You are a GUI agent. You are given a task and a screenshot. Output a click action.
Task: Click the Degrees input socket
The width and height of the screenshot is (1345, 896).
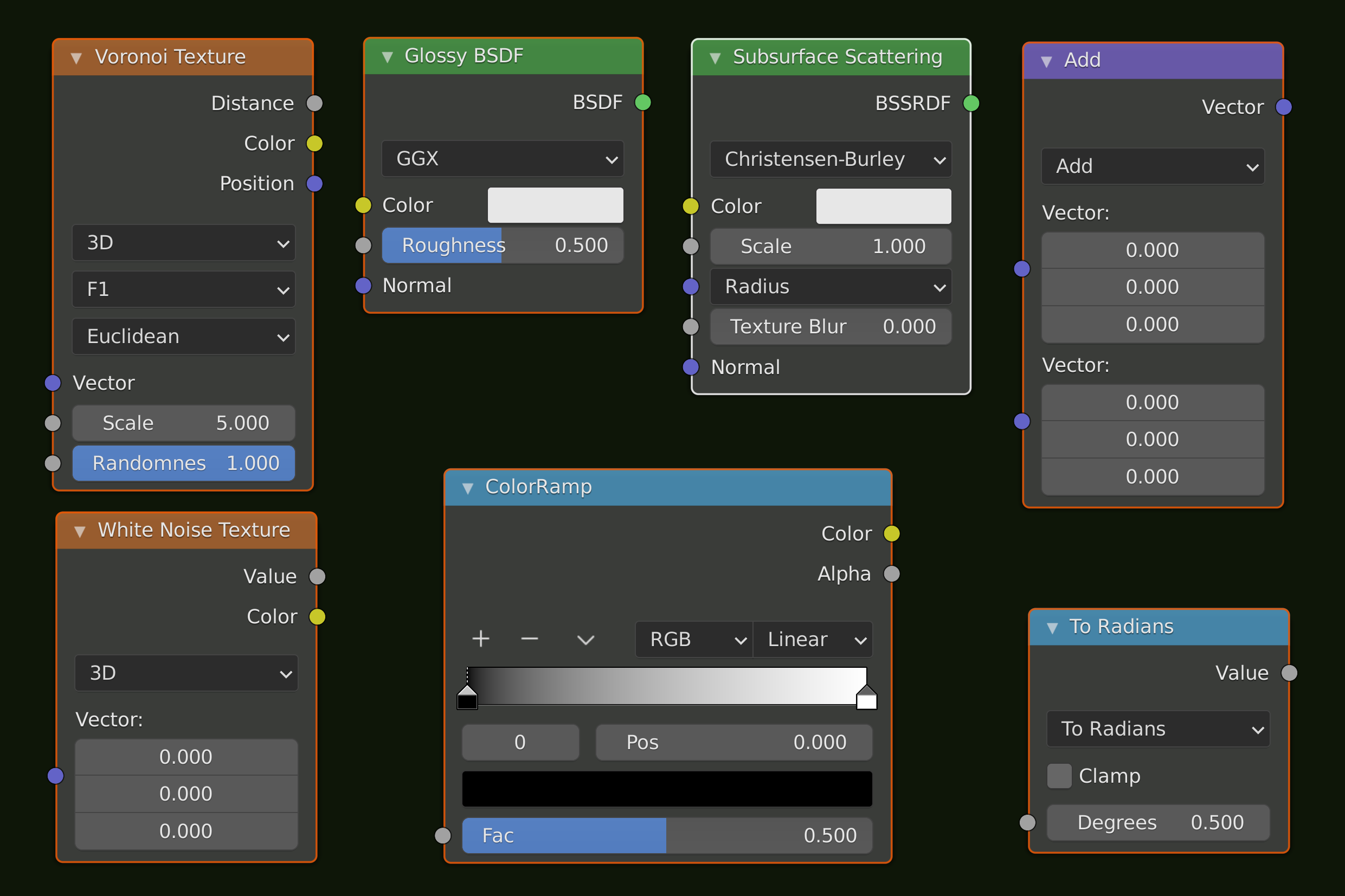tap(1028, 822)
